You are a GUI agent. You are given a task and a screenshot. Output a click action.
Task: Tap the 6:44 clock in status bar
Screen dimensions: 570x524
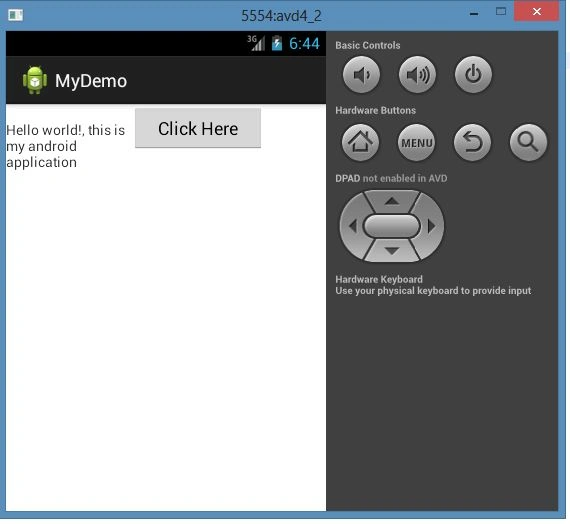[x=304, y=44]
